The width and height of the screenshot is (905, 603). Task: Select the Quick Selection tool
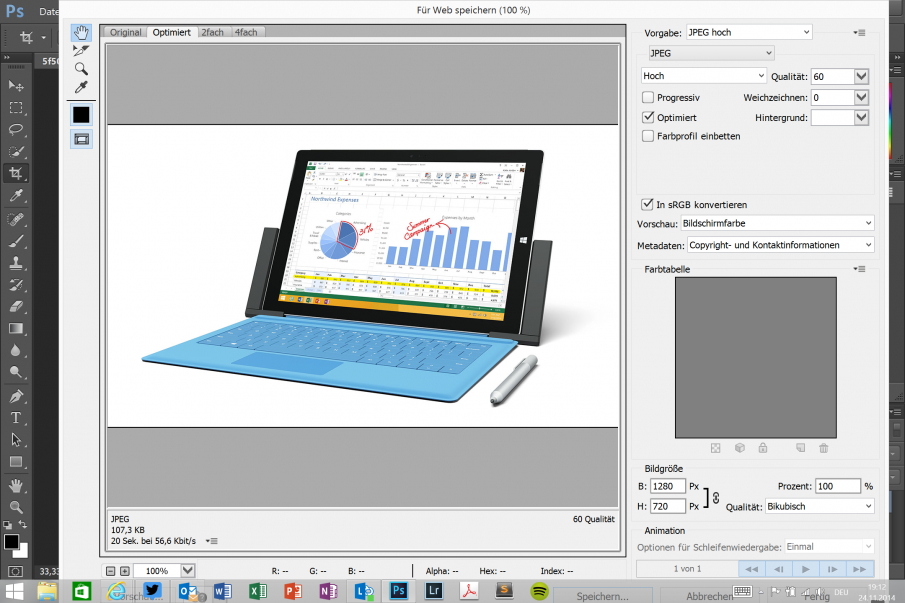click(x=16, y=152)
